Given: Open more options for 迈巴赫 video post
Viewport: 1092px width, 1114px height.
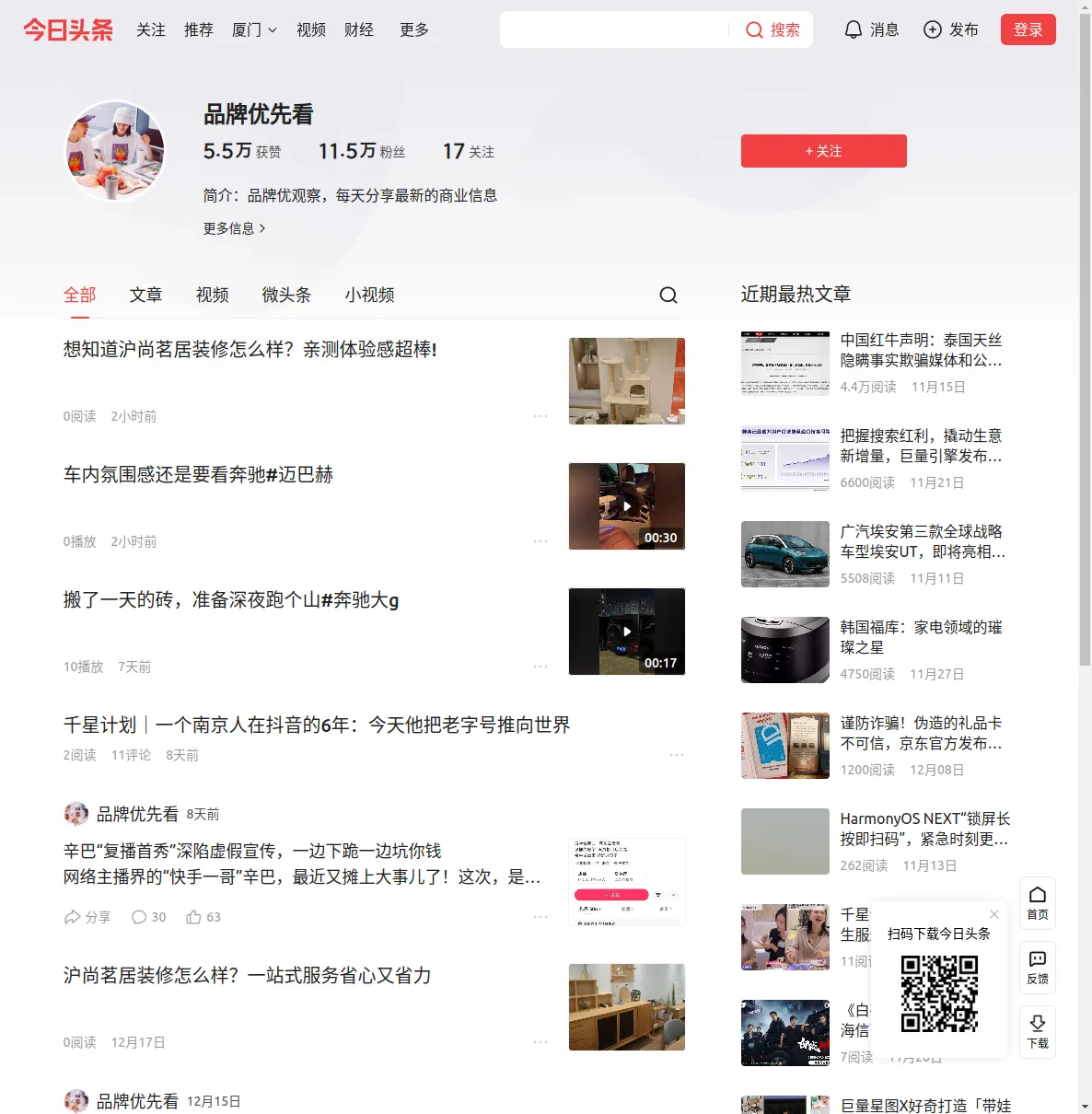Looking at the screenshot, I should coord(540,541).
